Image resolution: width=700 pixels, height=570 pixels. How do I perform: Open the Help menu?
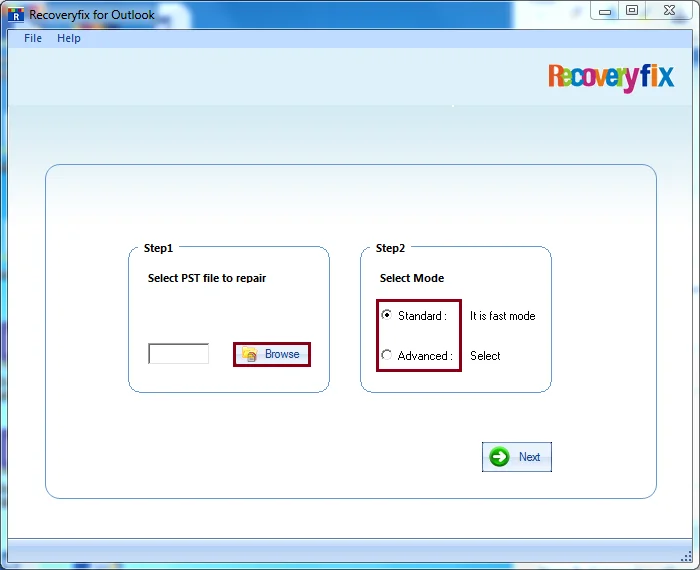(x=69, y=38)
